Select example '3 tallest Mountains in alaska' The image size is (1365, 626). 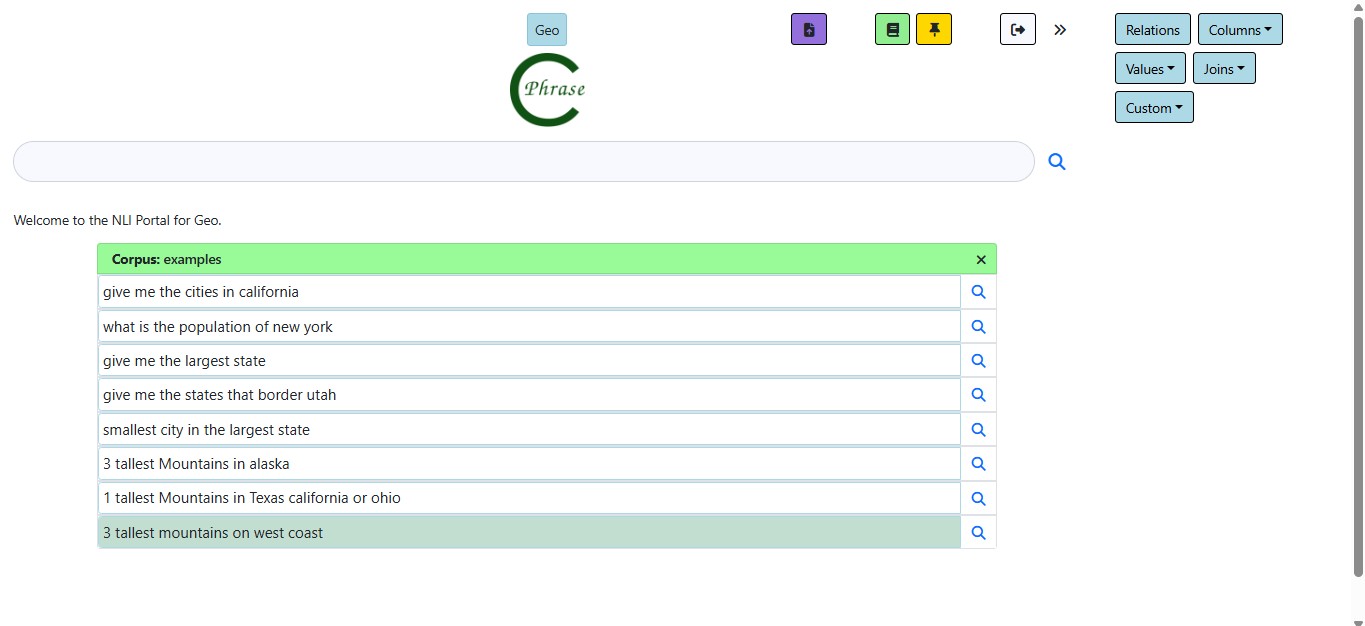[x=529, y=464]
